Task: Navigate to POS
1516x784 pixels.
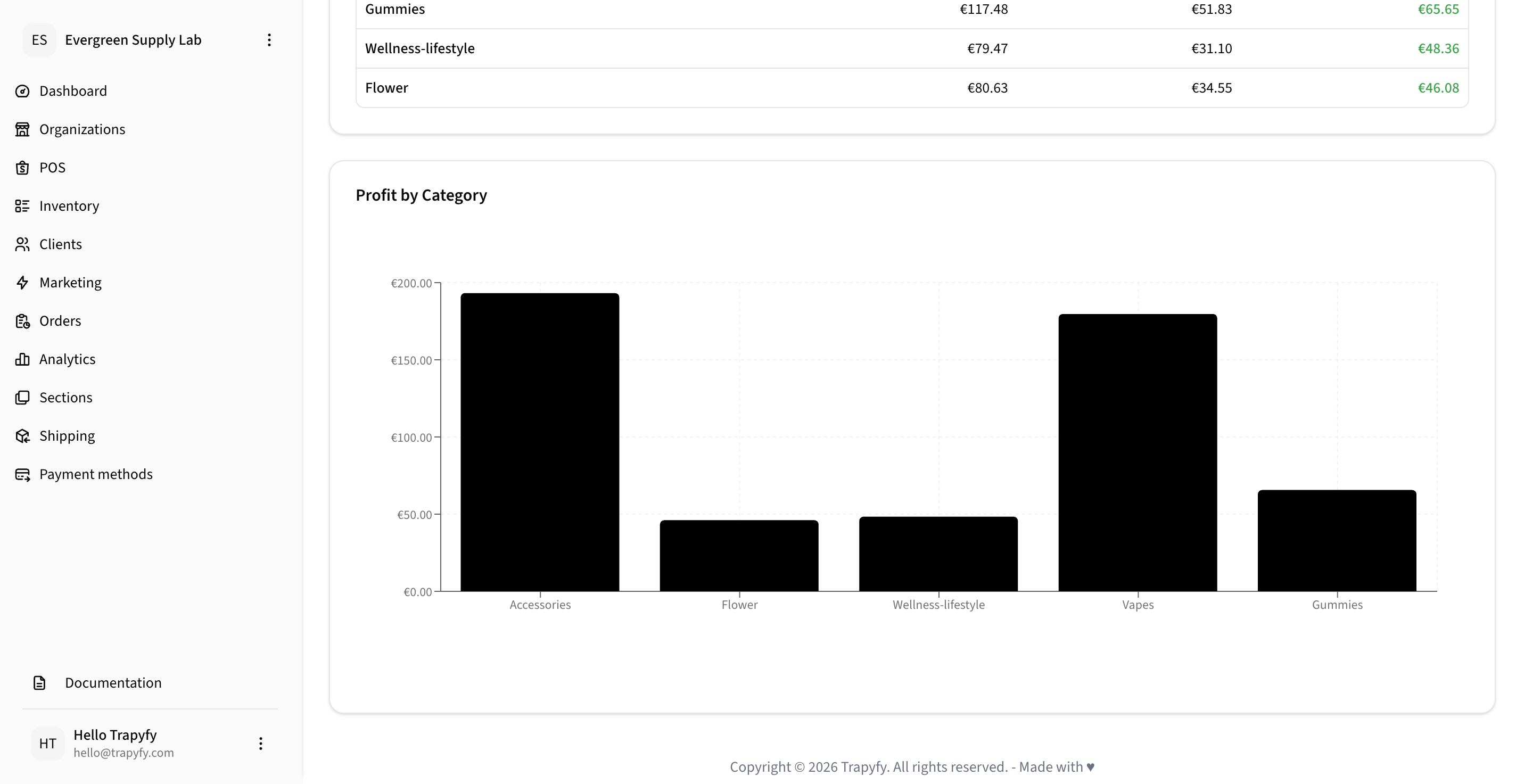Action: click(x=52, y=168)
